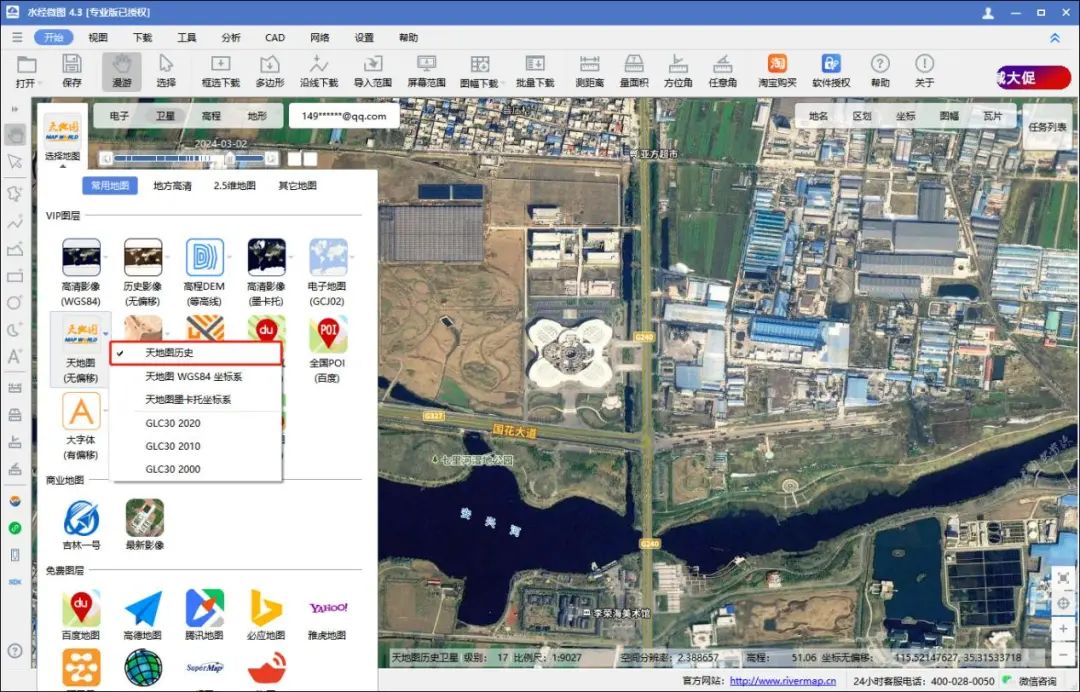This screenshot has height=692, width=1080.
Task: Click the user account icon in title bar
Action: pyautogui.click(x=988, y=12)
